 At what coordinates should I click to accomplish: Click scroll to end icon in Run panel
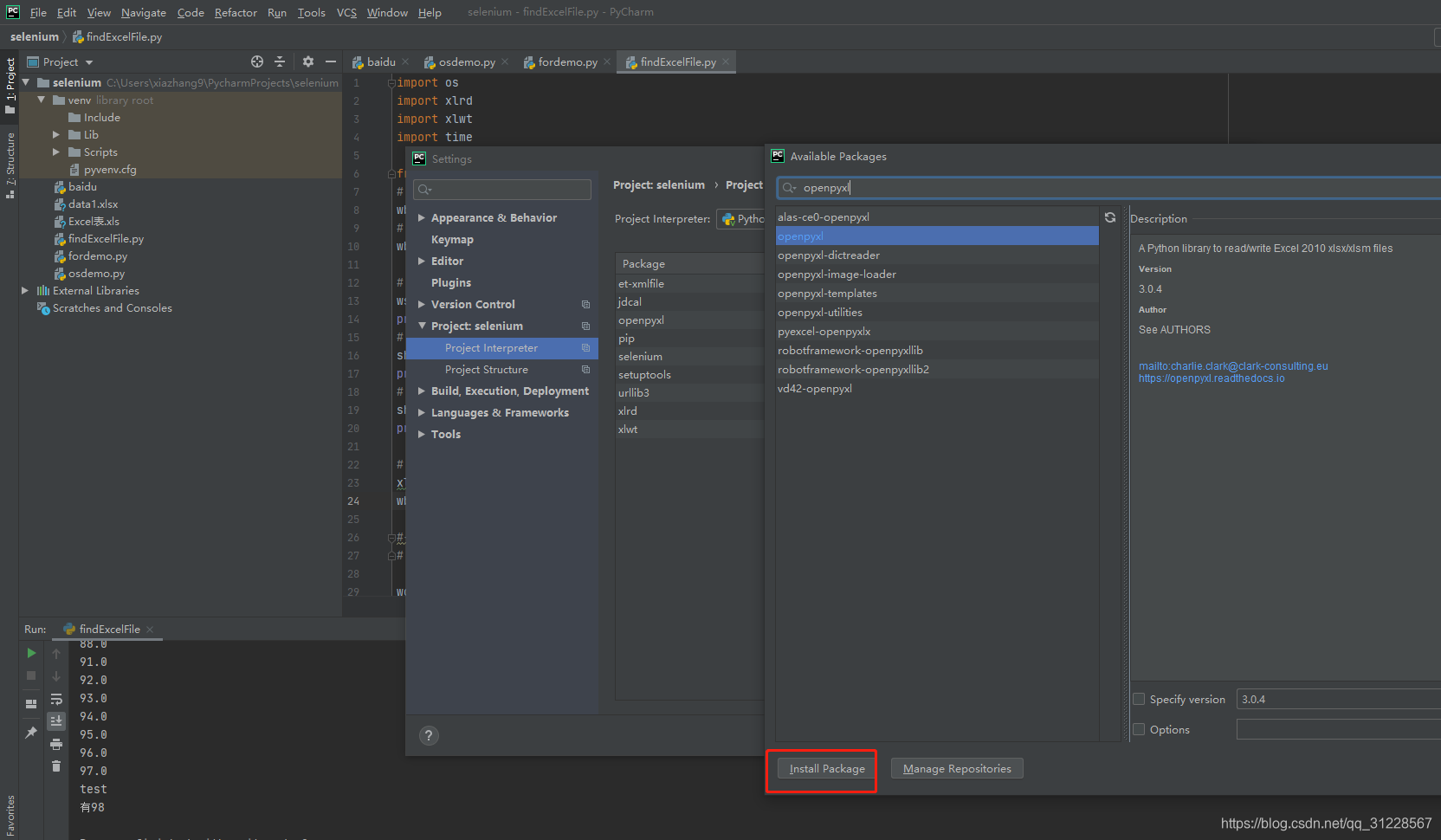56,720
